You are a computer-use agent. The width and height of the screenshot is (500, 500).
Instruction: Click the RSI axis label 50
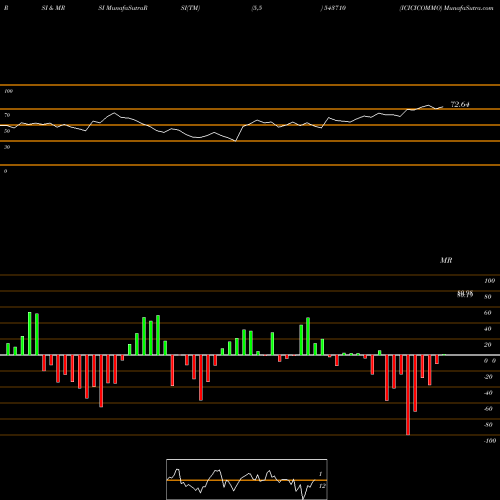(x=7, y=131)
